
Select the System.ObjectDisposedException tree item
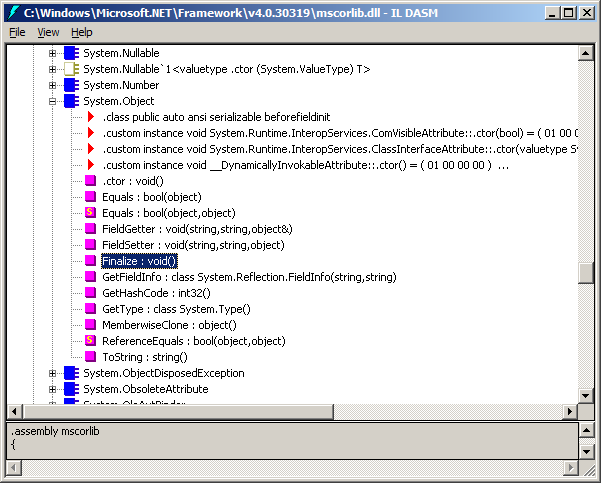tap(164, 373)
